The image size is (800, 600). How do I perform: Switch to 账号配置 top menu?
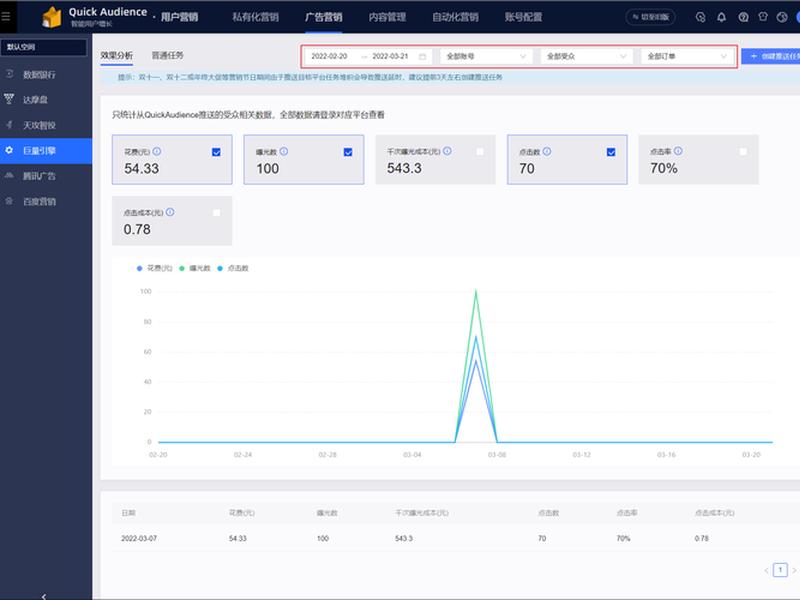tap(523, 17)
